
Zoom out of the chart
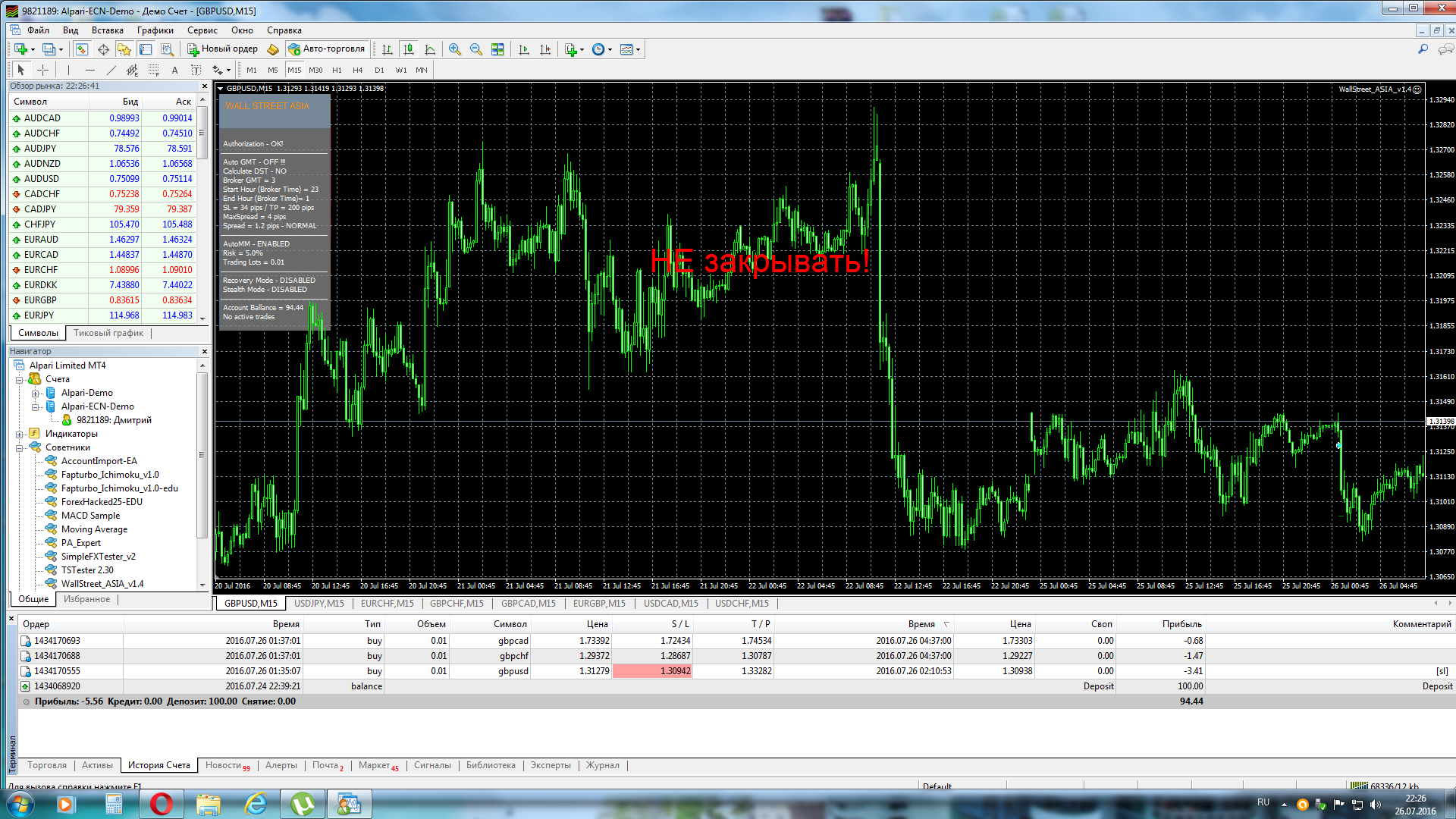(x=476, y=49)
